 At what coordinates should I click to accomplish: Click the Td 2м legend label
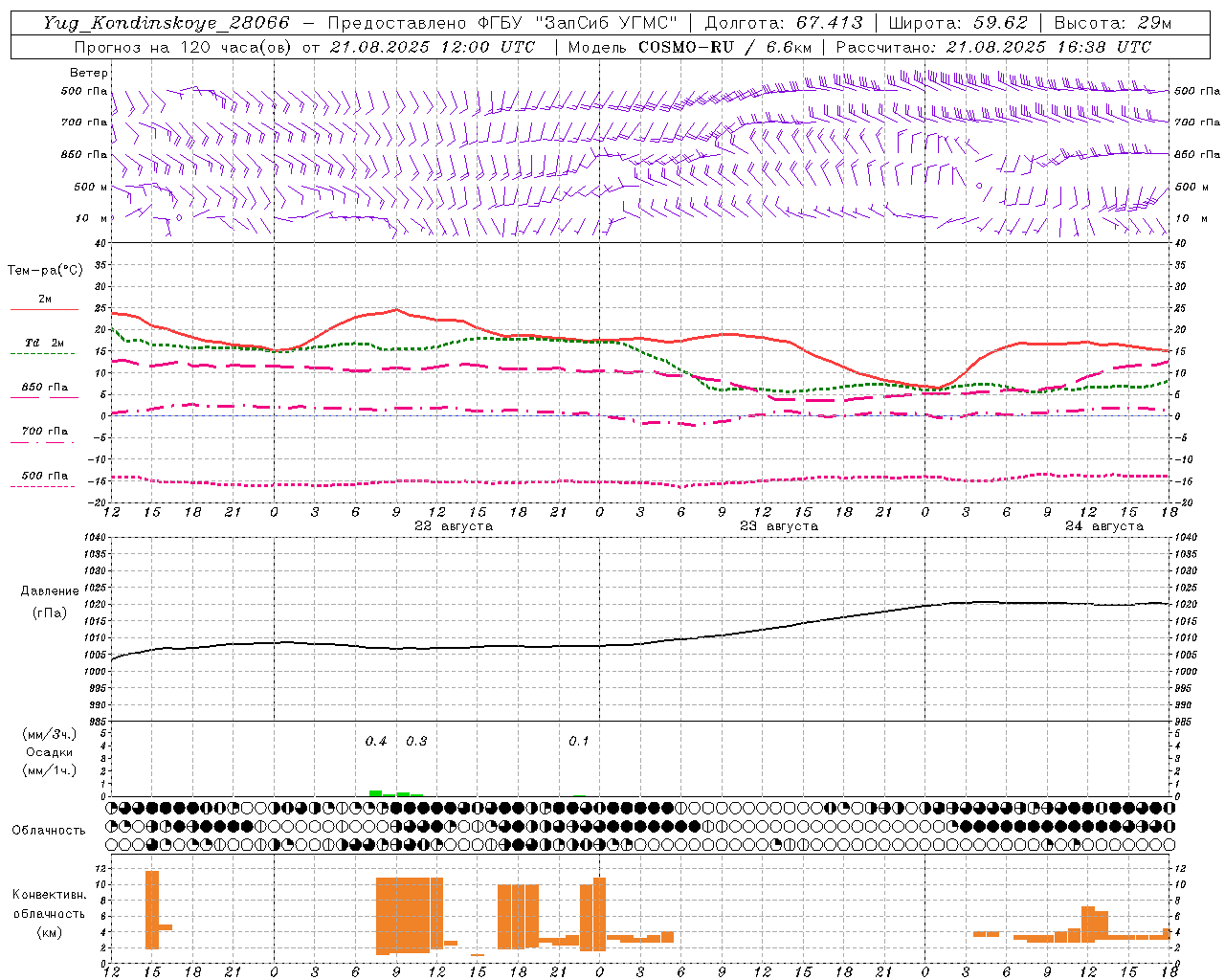(x=45, y=343)
